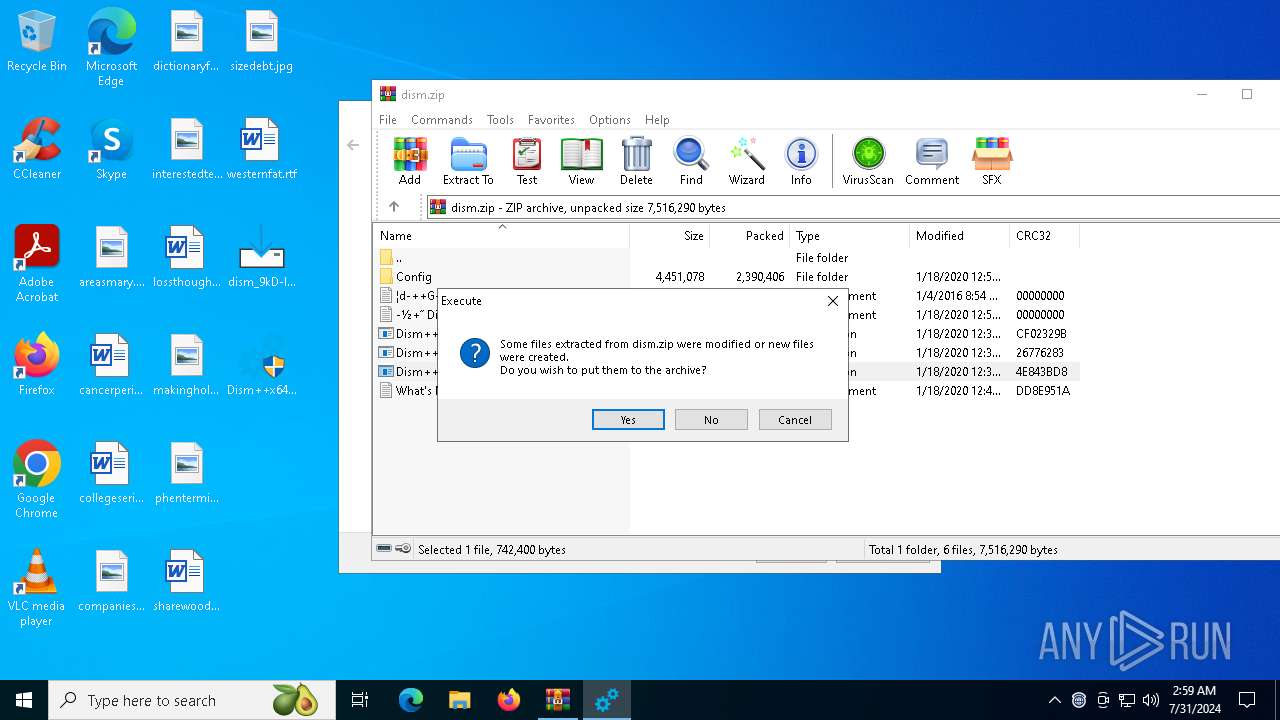This screenshot has height=720, width=1280.
Task: Close the Execute dialog
Action: (833, 301)
